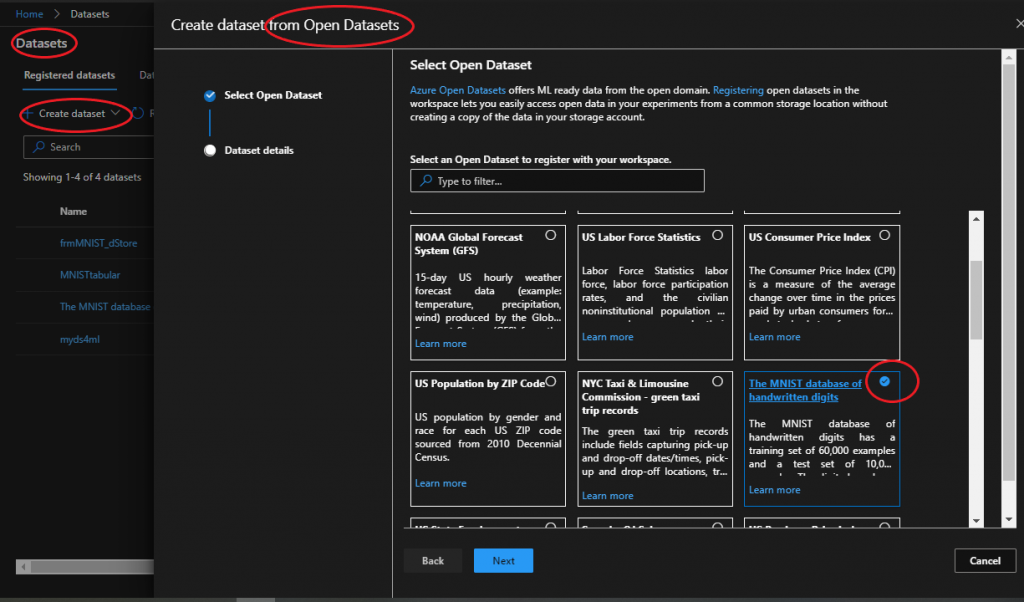This screenshot has width=1024, height=602.
Task: Close the Create dataset panel with X
Action: click(1019, 24)
